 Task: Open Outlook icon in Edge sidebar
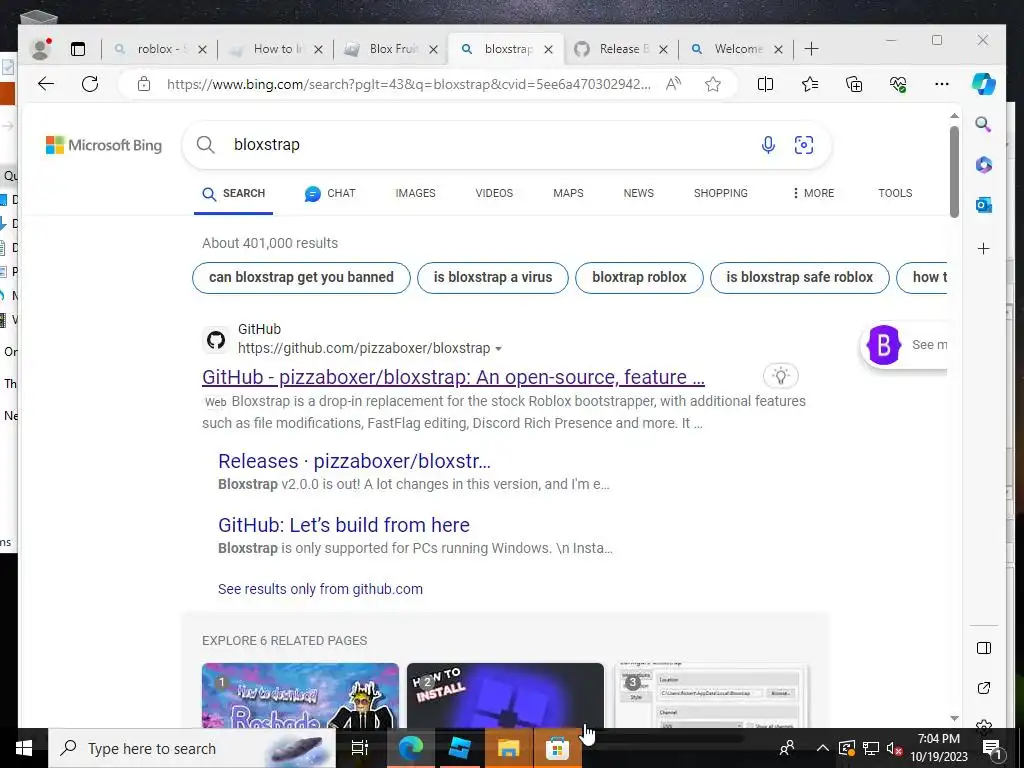(x=984, y=206)
